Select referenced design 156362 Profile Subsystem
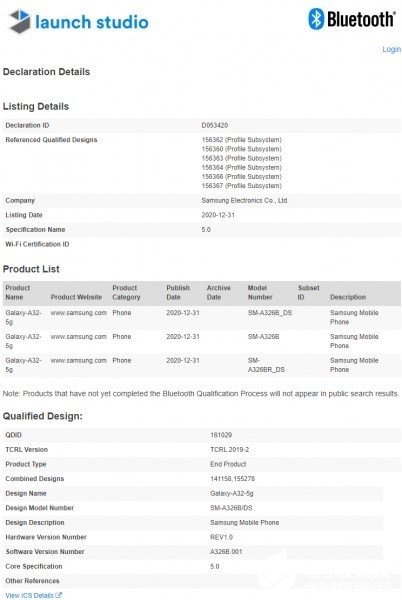 tap(241, 140)
